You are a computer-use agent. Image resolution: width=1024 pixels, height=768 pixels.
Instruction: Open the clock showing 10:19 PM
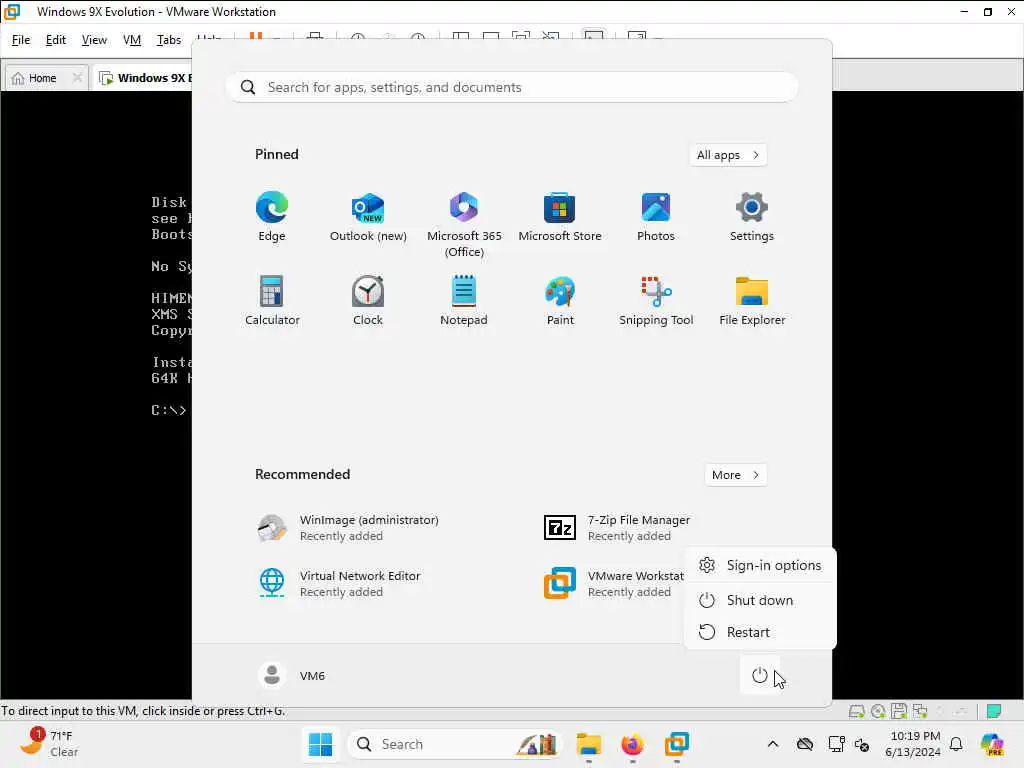point(912,744)
